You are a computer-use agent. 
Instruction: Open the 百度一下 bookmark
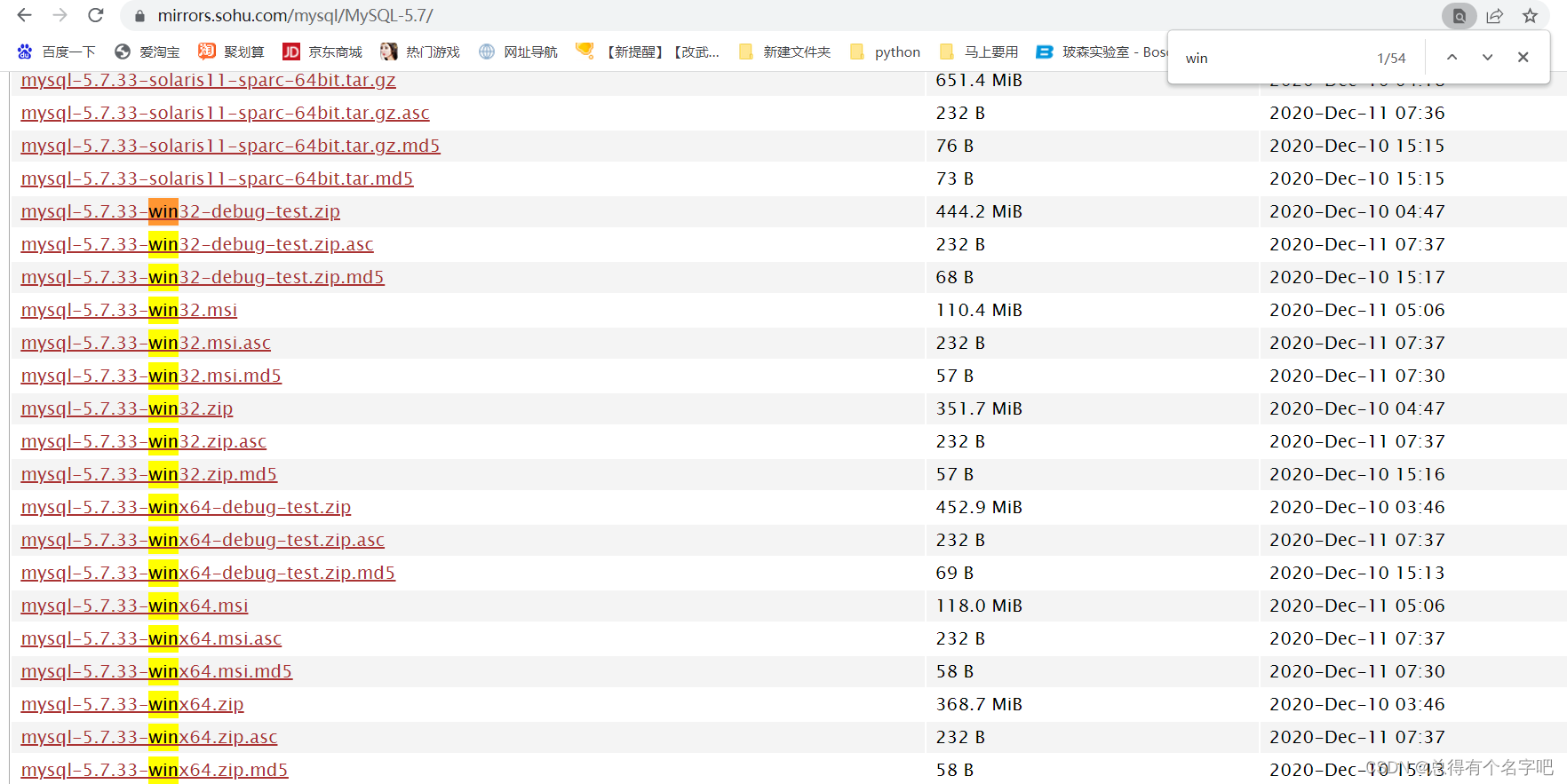[56, 52]
